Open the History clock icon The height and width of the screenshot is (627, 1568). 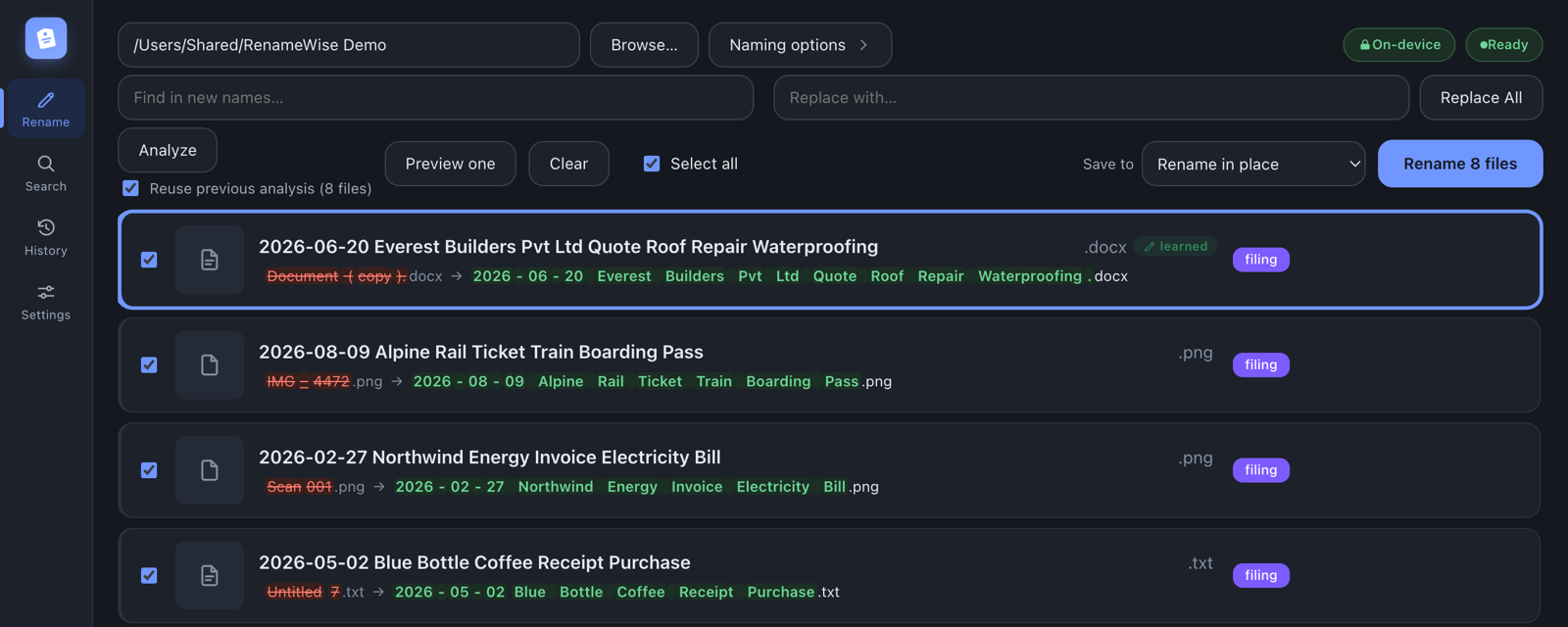click(x=46, y=227)
